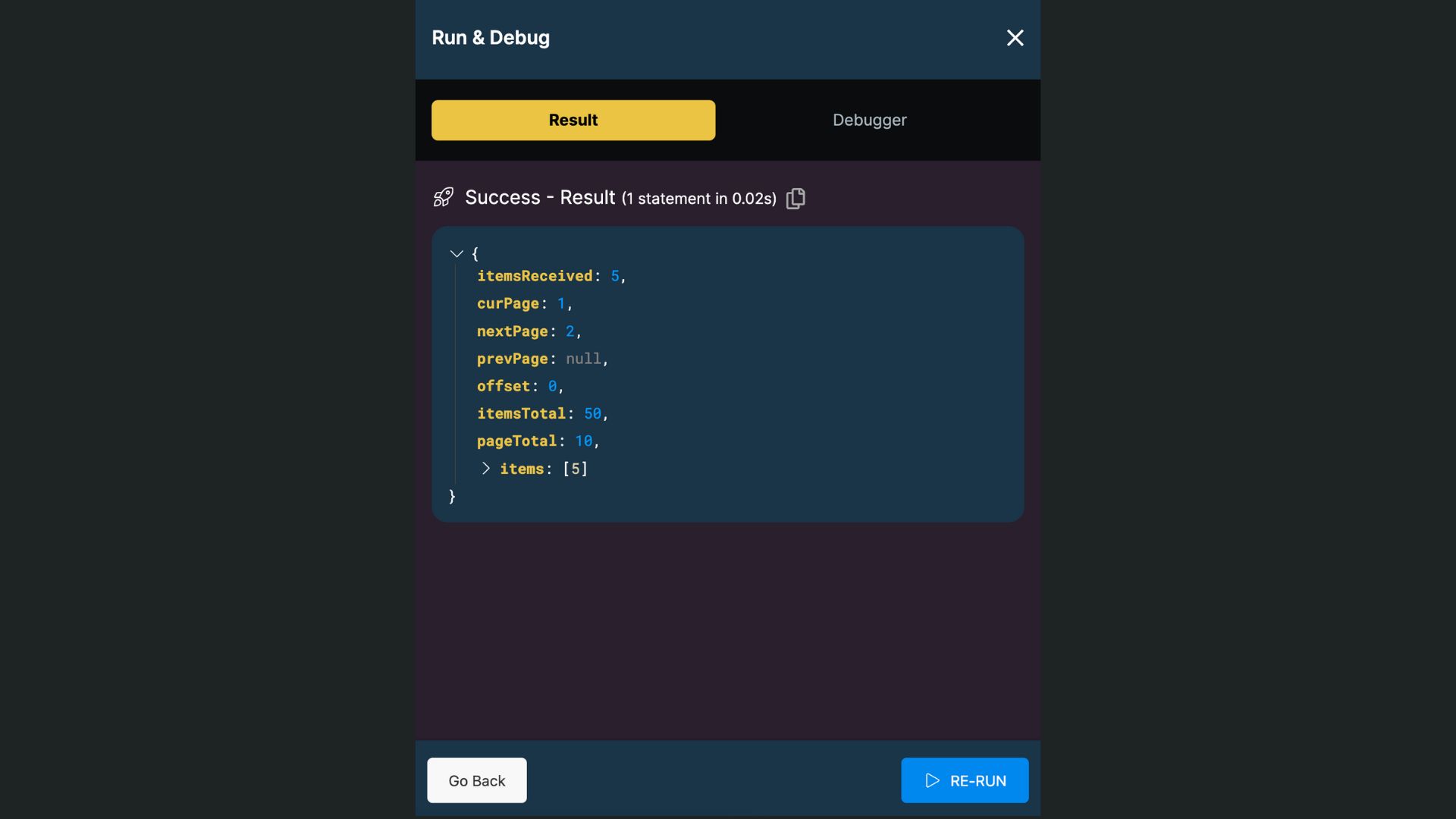Image resolution: width=1456 pixels, height=819 pixels.
Task: Select the offset value 0
Action: coord(551,386)
